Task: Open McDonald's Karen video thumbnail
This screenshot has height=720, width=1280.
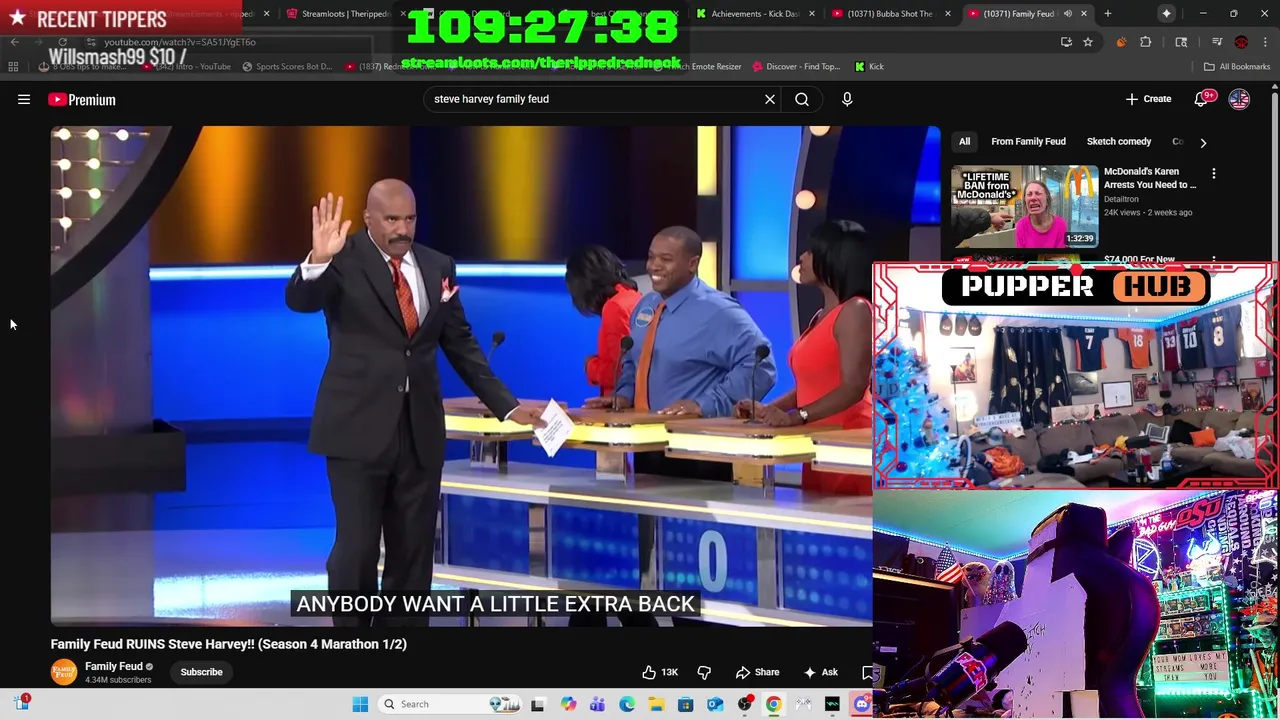Action: [1024, 206]
